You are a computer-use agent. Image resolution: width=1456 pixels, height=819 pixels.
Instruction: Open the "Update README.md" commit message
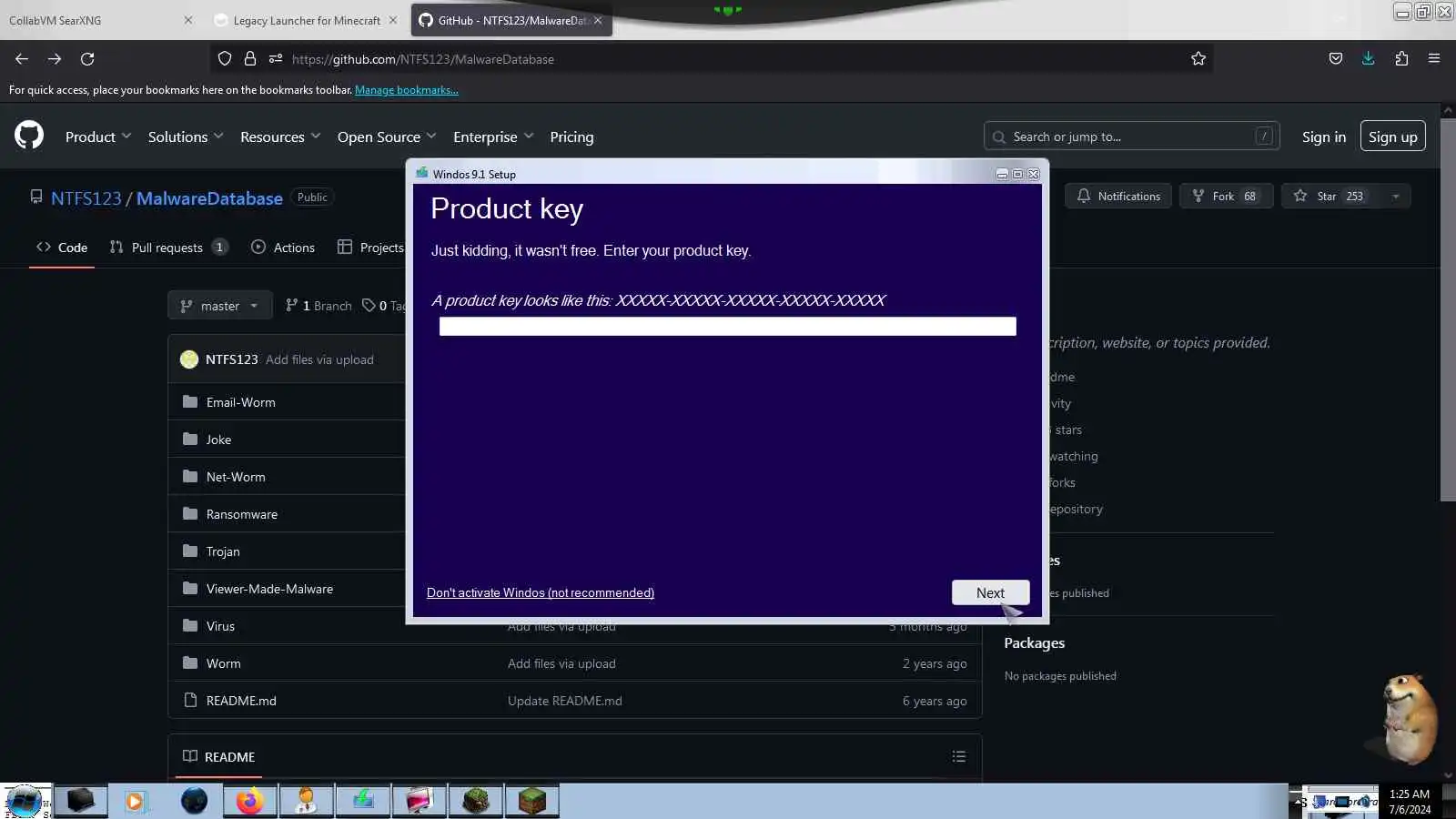point(565,701)
